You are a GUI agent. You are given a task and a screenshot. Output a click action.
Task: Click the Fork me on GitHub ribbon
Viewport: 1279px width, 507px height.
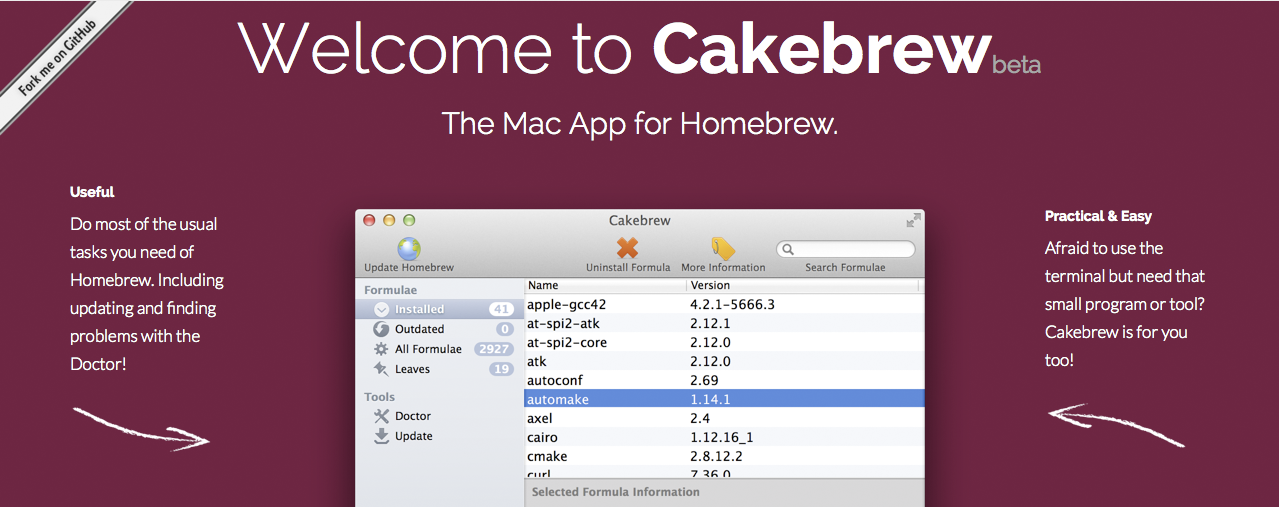(58, 58)
